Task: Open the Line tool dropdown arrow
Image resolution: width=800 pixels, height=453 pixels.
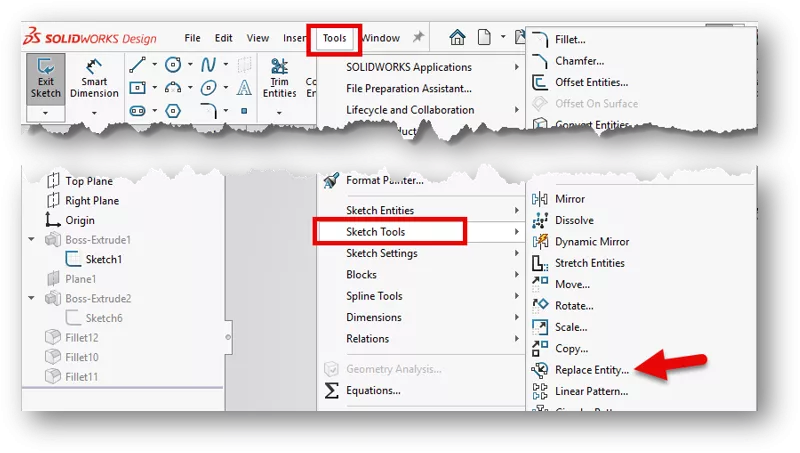Action: [154, 65]
